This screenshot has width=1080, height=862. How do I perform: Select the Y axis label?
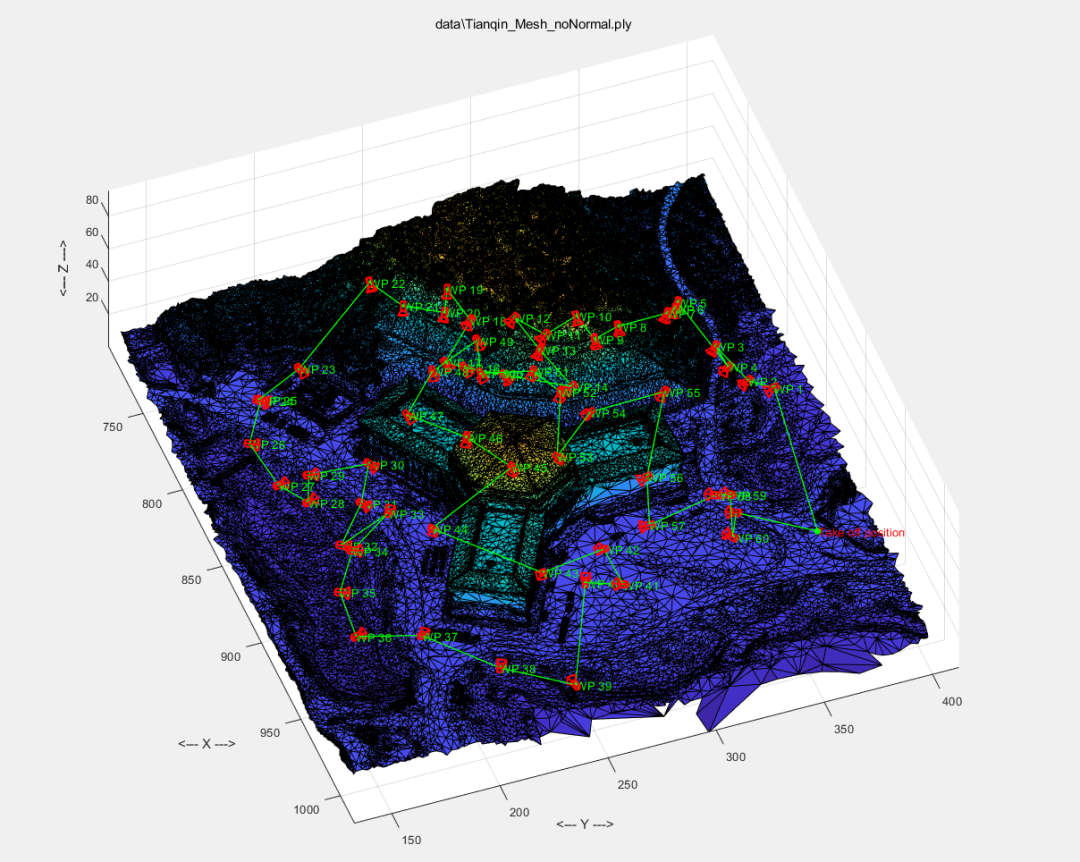pyautogui.click(x=584, y=824)
